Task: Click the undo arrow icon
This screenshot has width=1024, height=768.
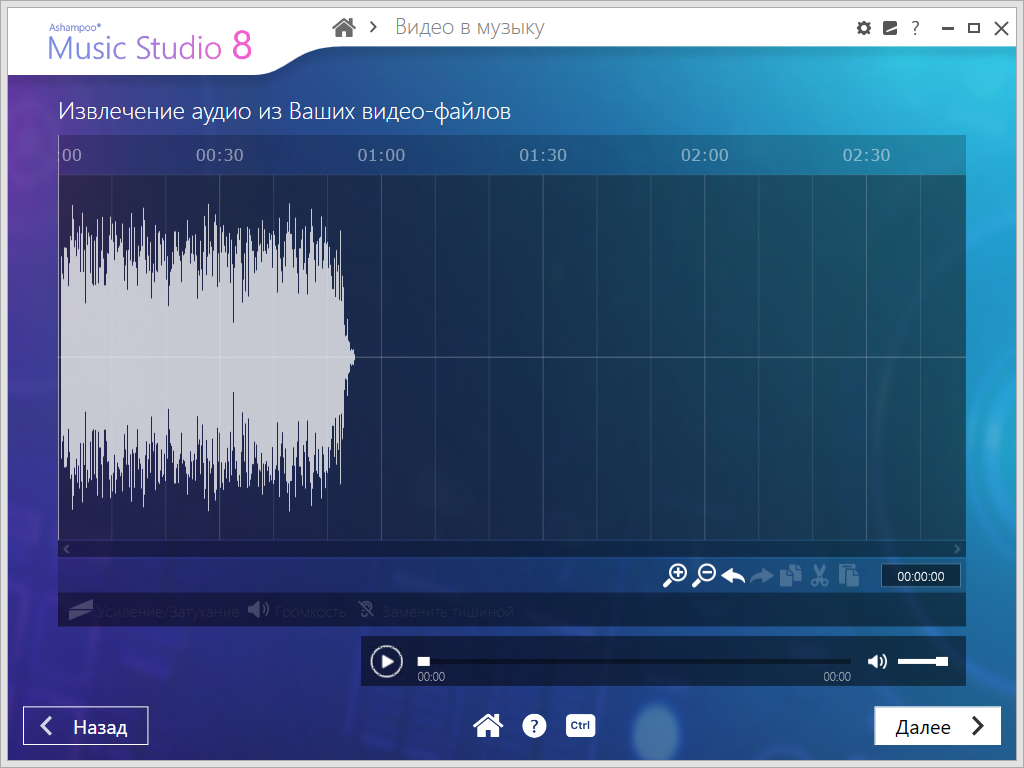Action: pos(733,576)
